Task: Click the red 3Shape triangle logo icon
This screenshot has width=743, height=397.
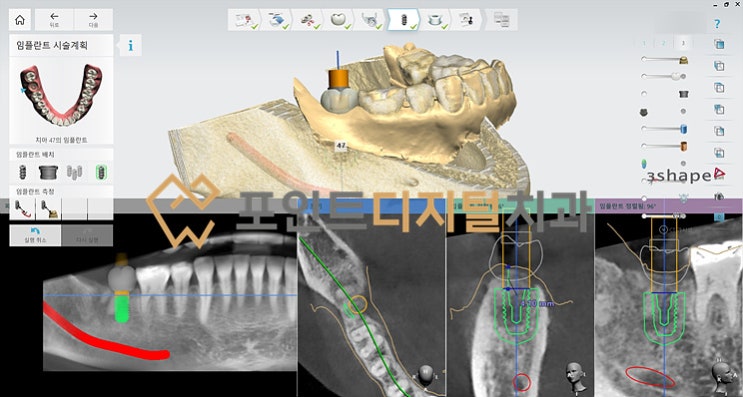Action: click(x=719, y=175)
